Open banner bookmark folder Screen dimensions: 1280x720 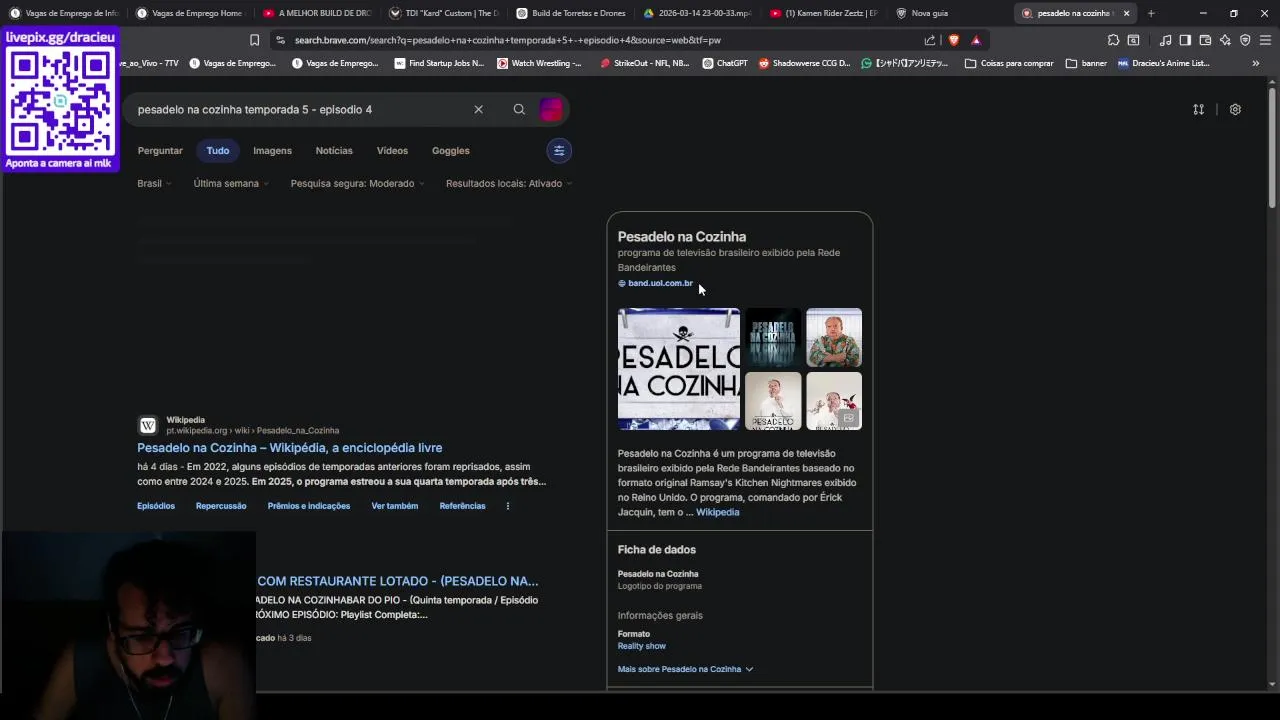pos(1086,63)
